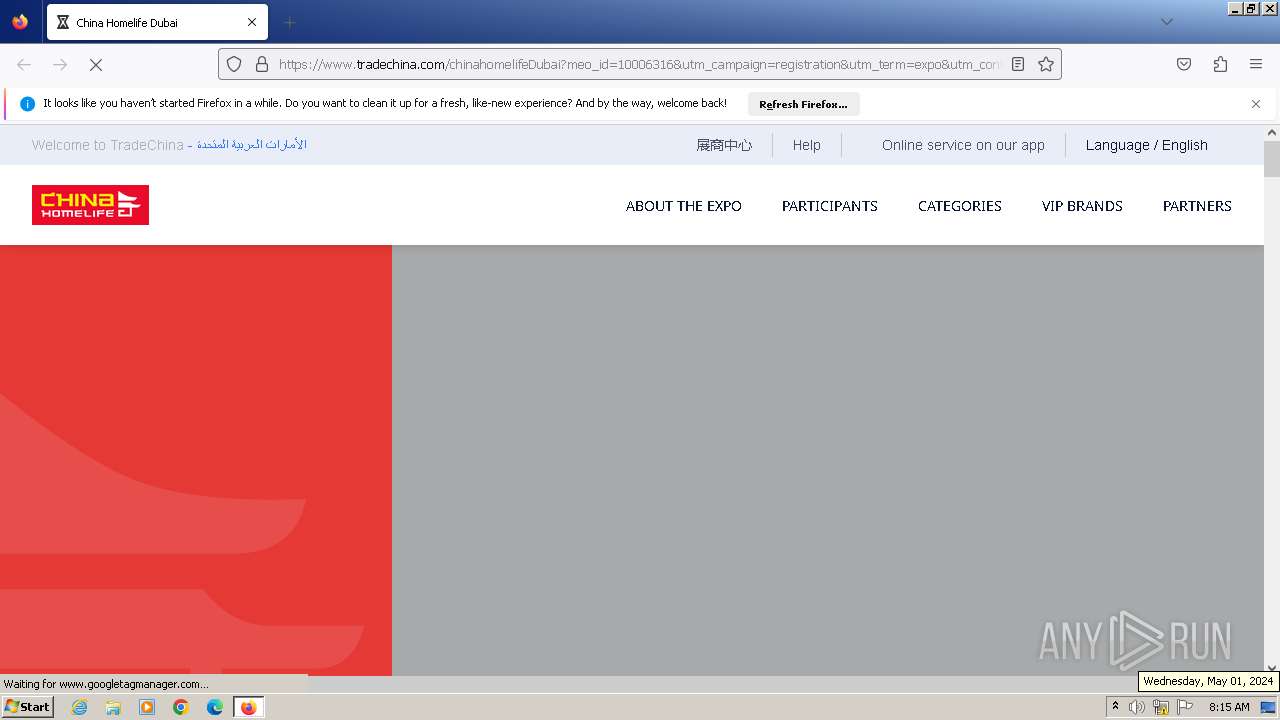Viewport: 1280px width, 720px height.
Task: Open the Windows Start menu
Action: [x=27, y=707]
